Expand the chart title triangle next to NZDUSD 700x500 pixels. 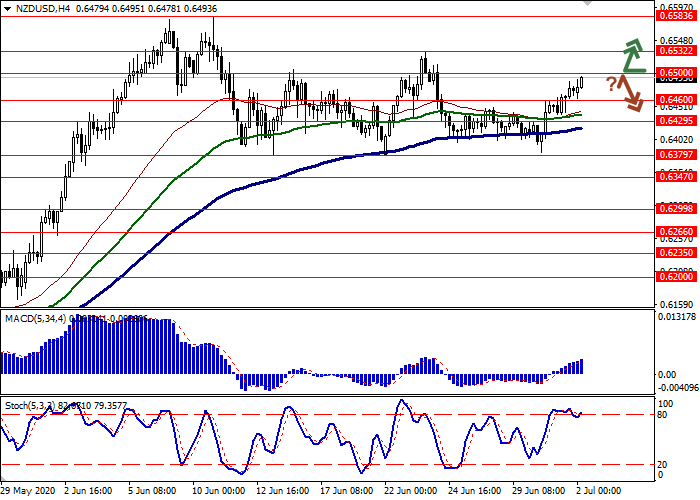[8, 7]
